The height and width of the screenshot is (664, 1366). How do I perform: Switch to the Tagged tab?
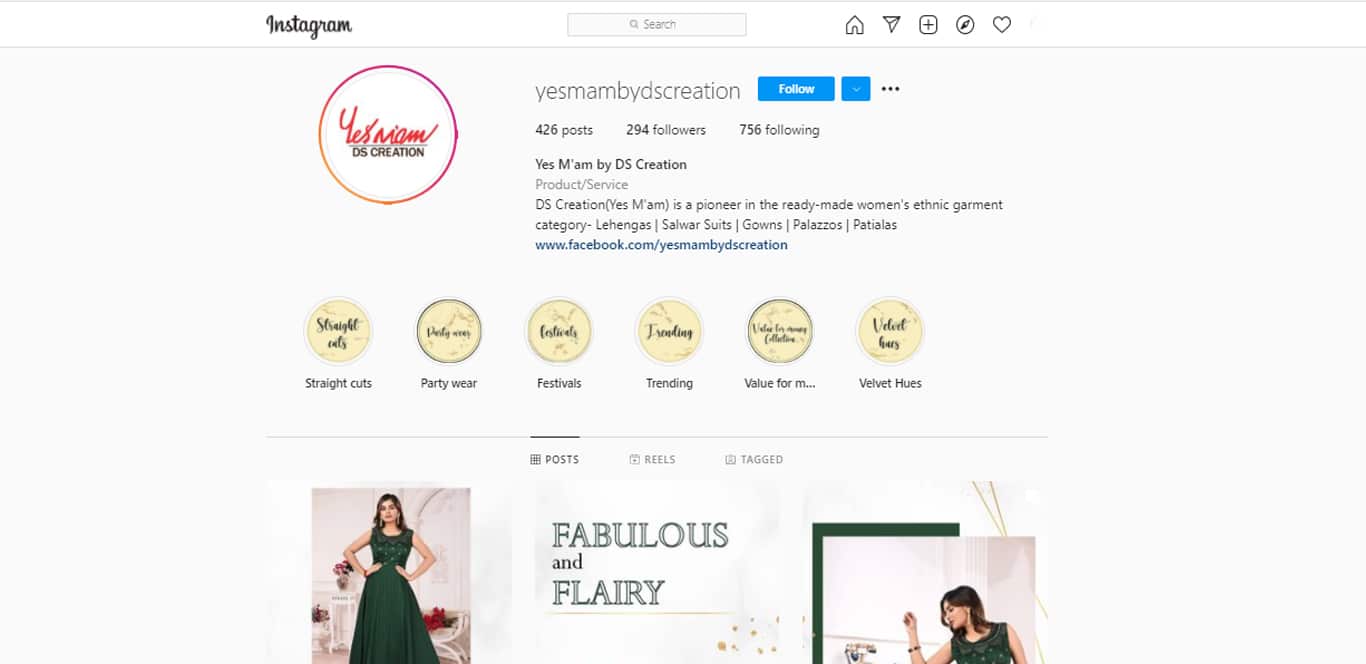[x=754, y=460]
